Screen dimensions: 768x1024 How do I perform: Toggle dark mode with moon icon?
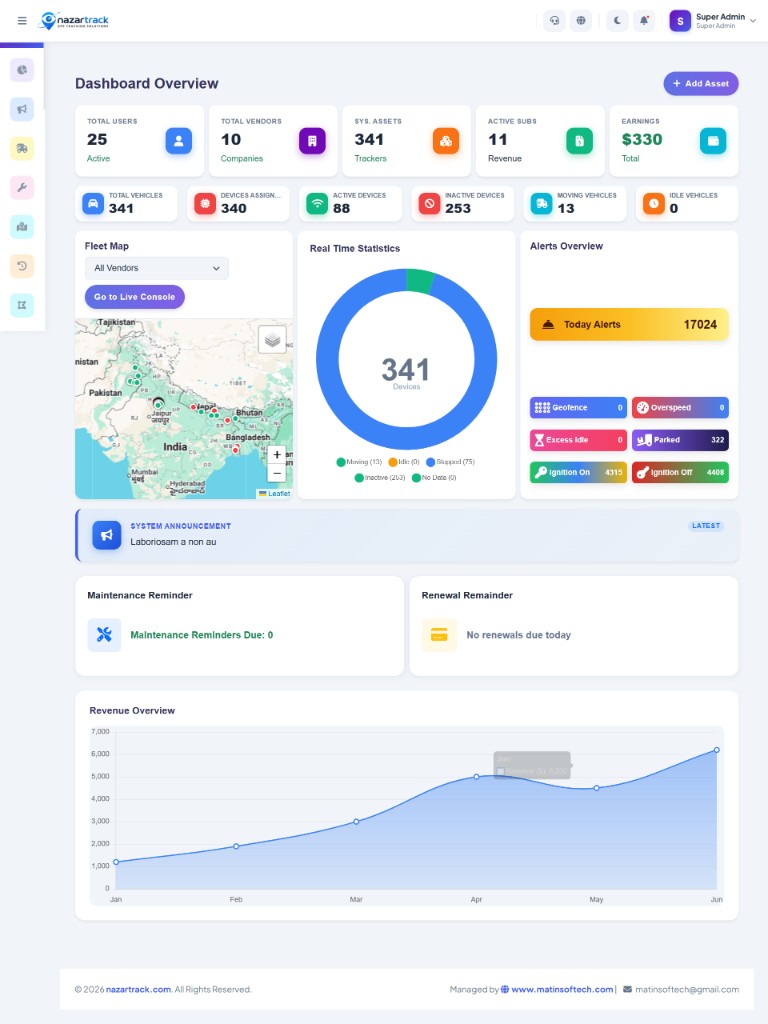pos(617,21)
